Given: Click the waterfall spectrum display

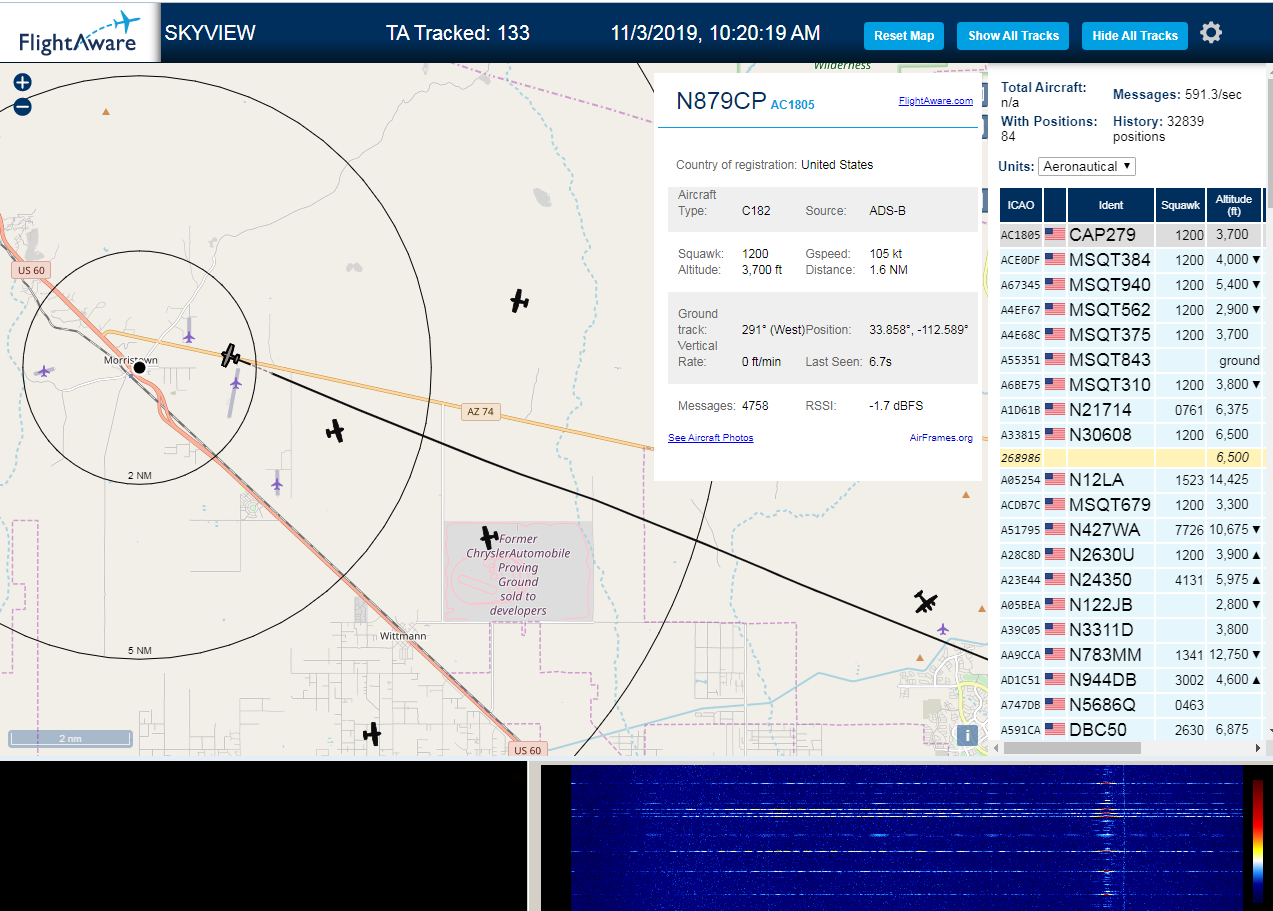Looking at the screenshot, I should (x=906, y=838).
